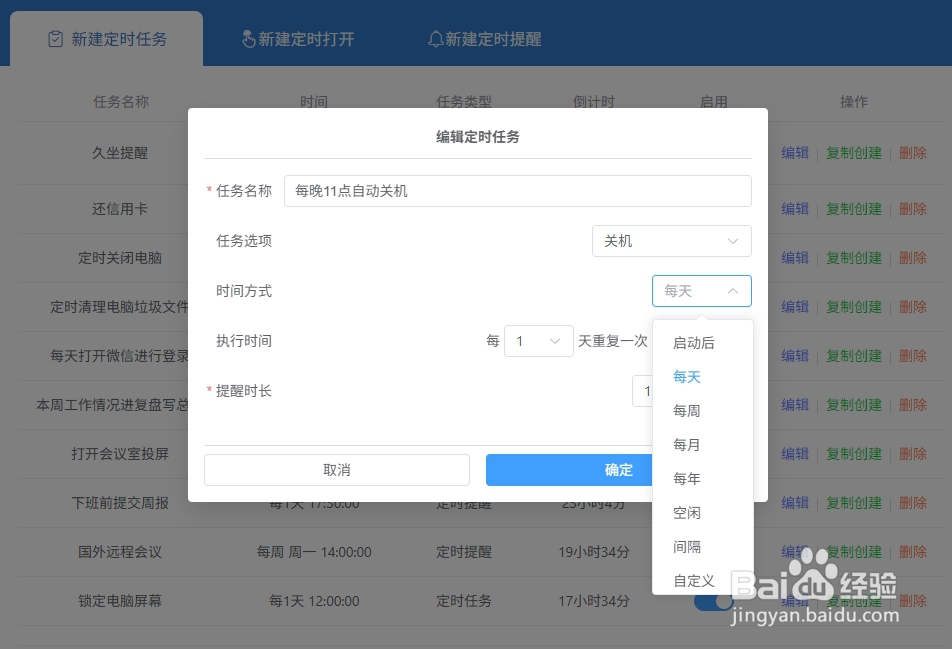Click task name 国外远程会议
This screenshot has width=952, height=649.
(x=120, y=552)
